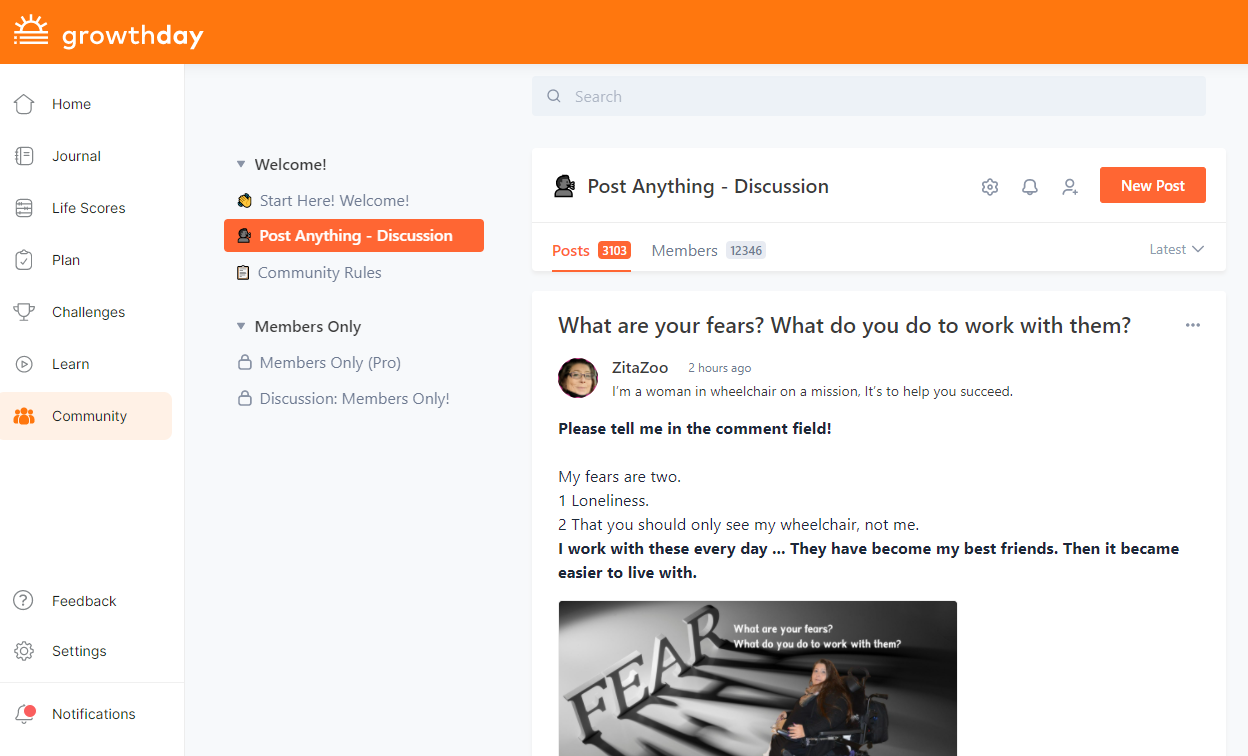1248x756 pixels.
Task: Click the Notifications bell icon in sidebar
Action: (25, 714)
